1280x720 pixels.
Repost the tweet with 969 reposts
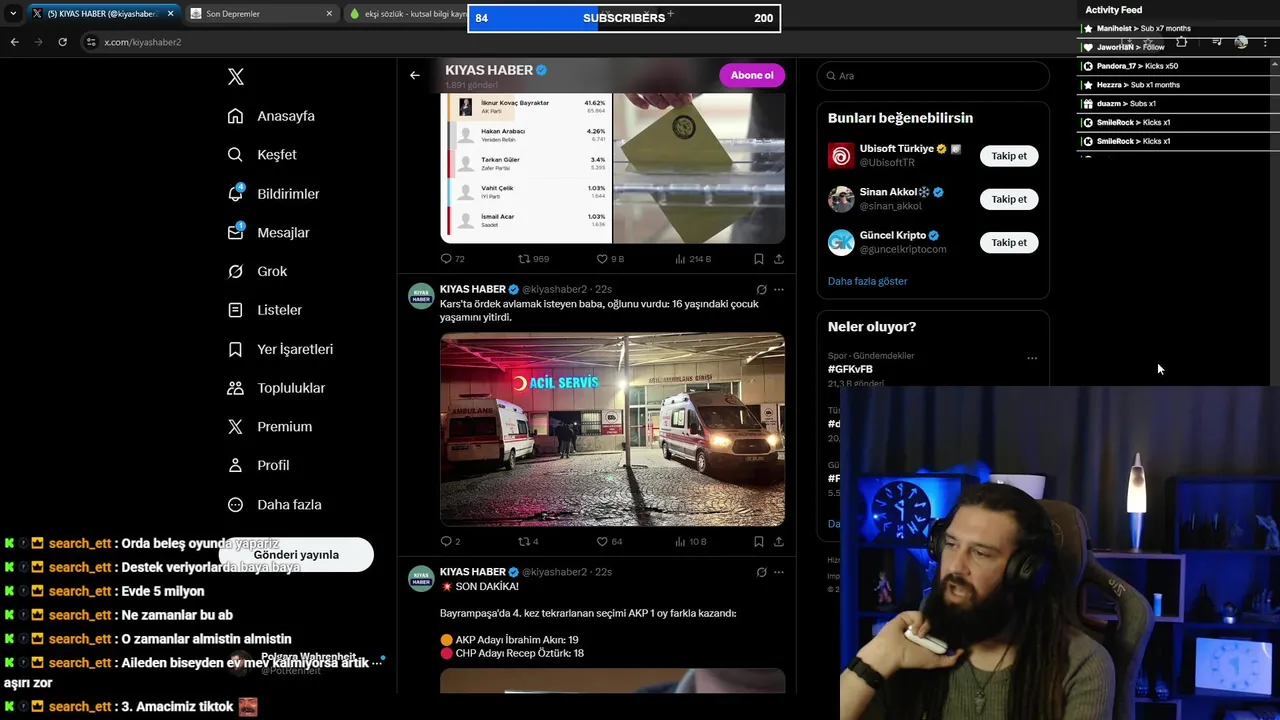pos(533,259)
